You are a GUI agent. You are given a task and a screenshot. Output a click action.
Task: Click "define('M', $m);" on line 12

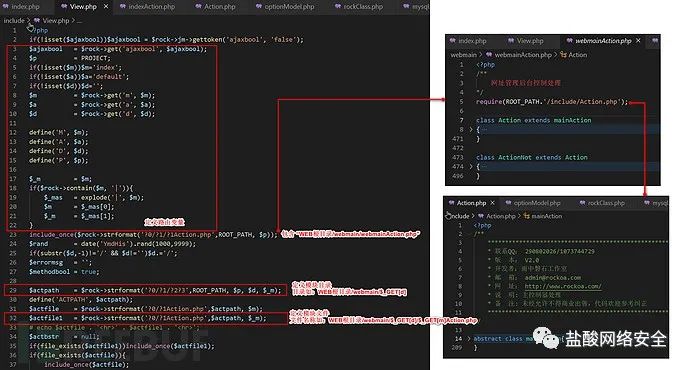click(59, 132)
